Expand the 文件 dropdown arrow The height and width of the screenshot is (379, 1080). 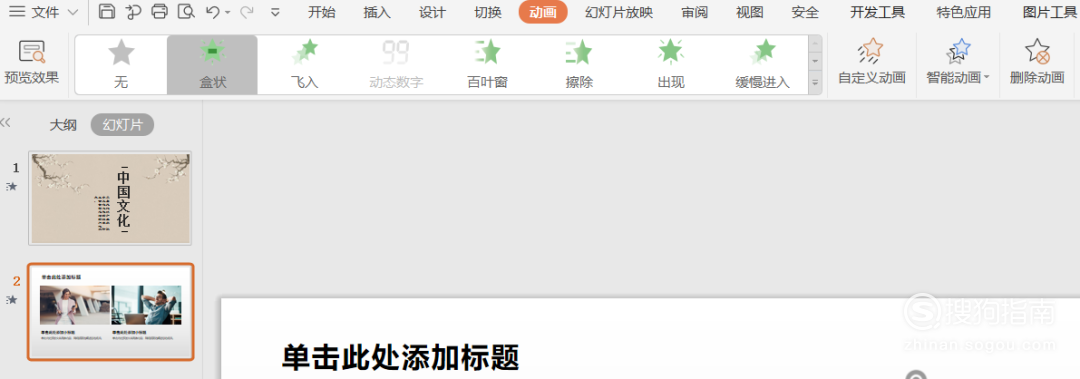pos(74,12)
